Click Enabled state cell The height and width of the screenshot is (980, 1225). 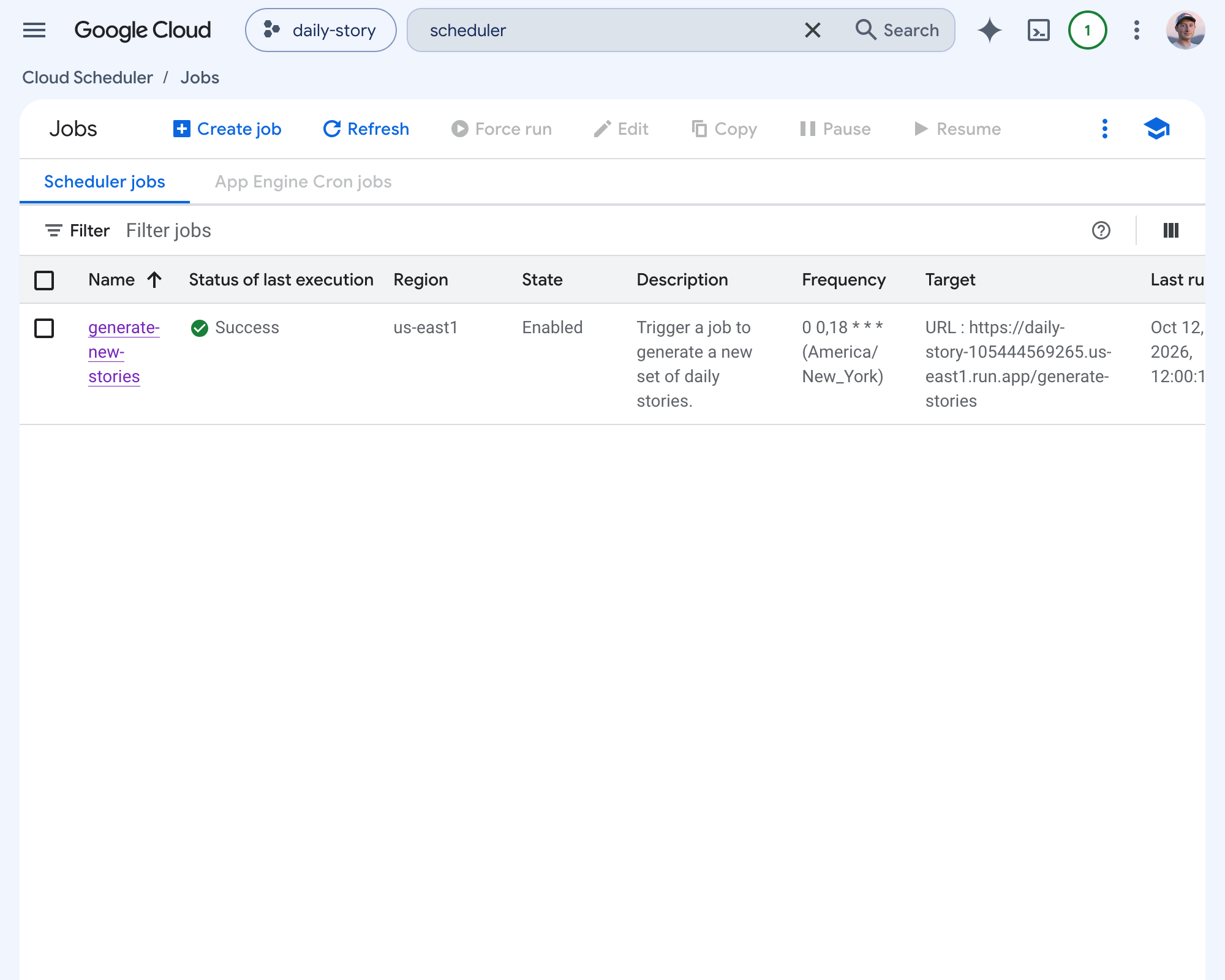coord(552,328)
